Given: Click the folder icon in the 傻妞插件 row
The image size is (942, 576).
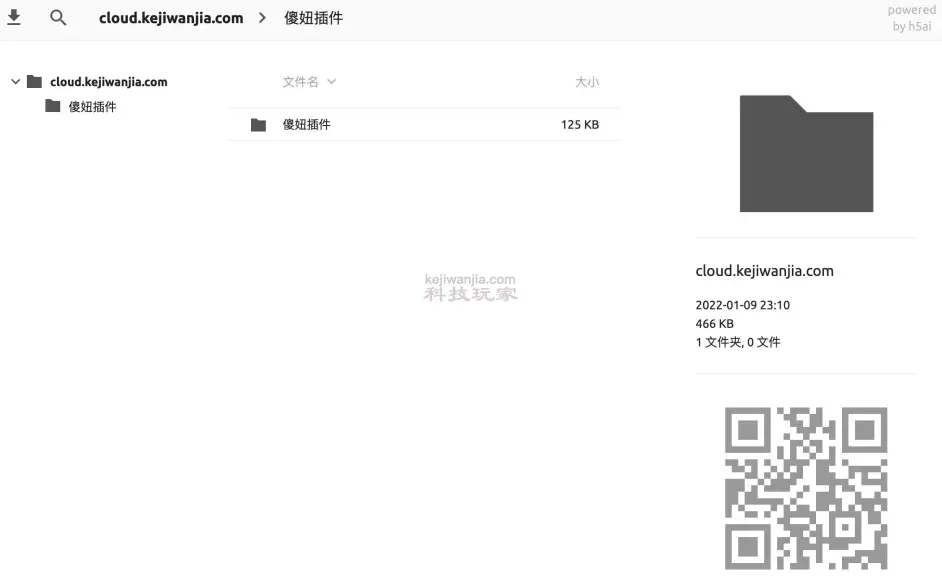Looking at the screenshot, I should coord(258,125).
